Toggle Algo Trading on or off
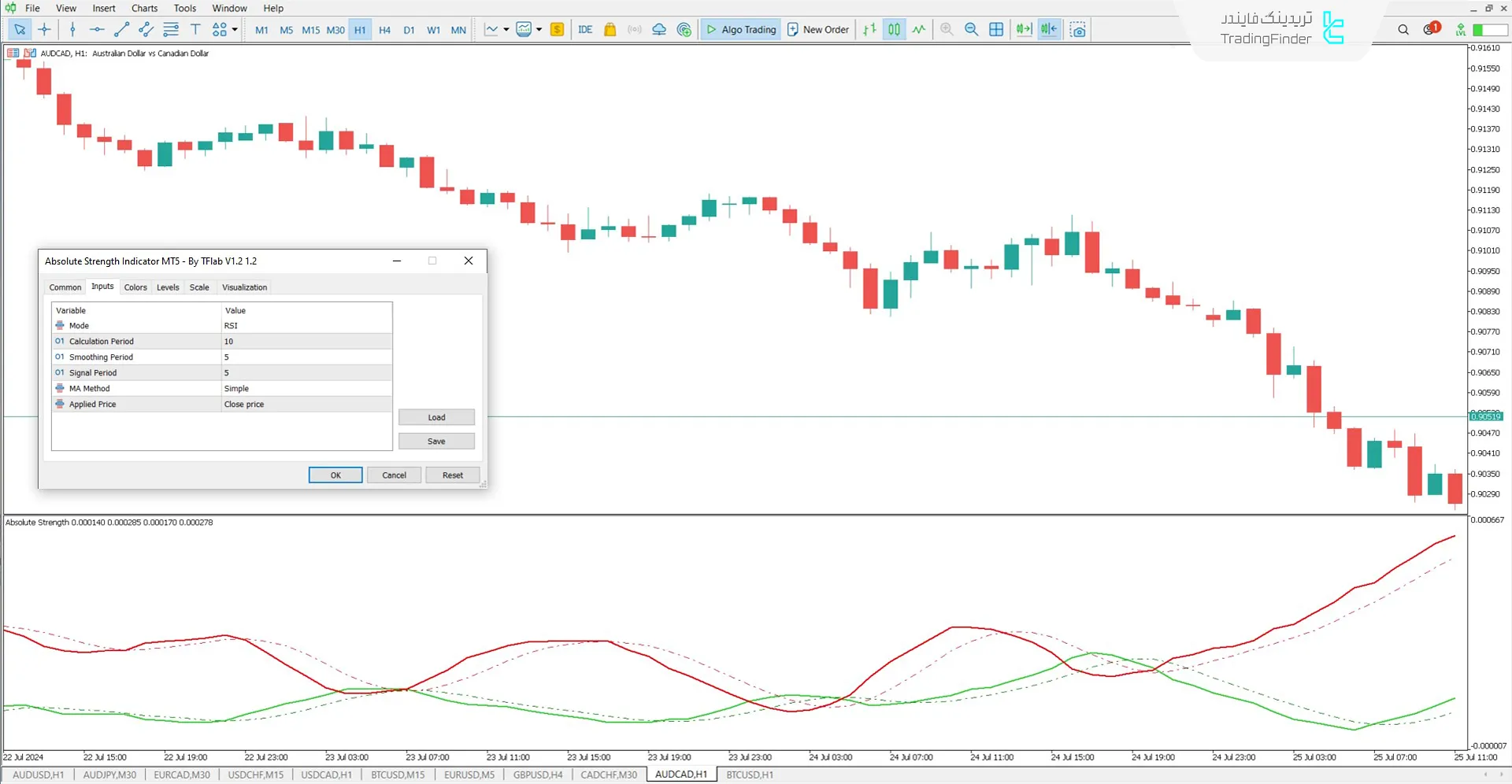This screenshot has width=1512, height=784. pos(740,30)
